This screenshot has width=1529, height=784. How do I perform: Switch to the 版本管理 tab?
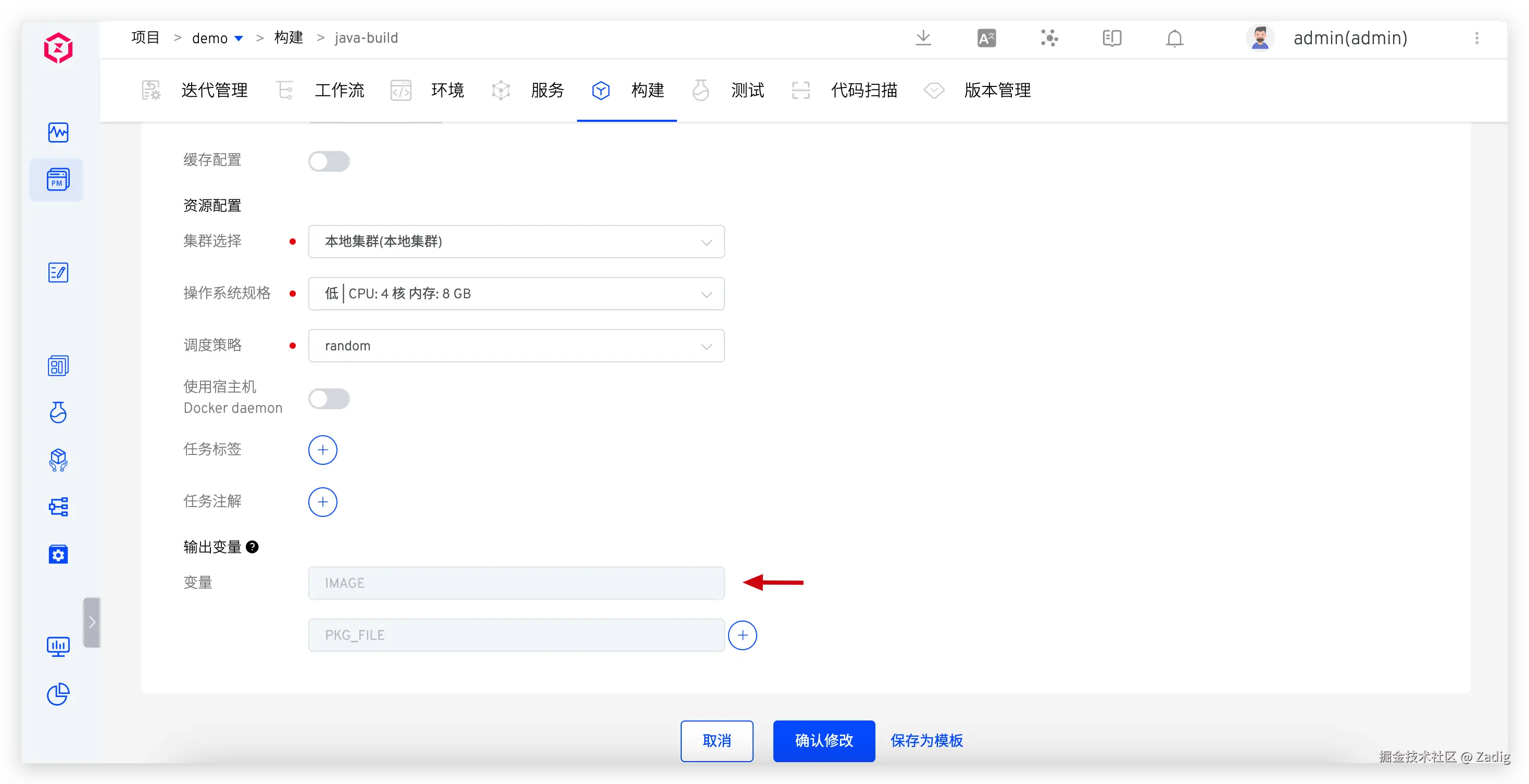point(977,90)
